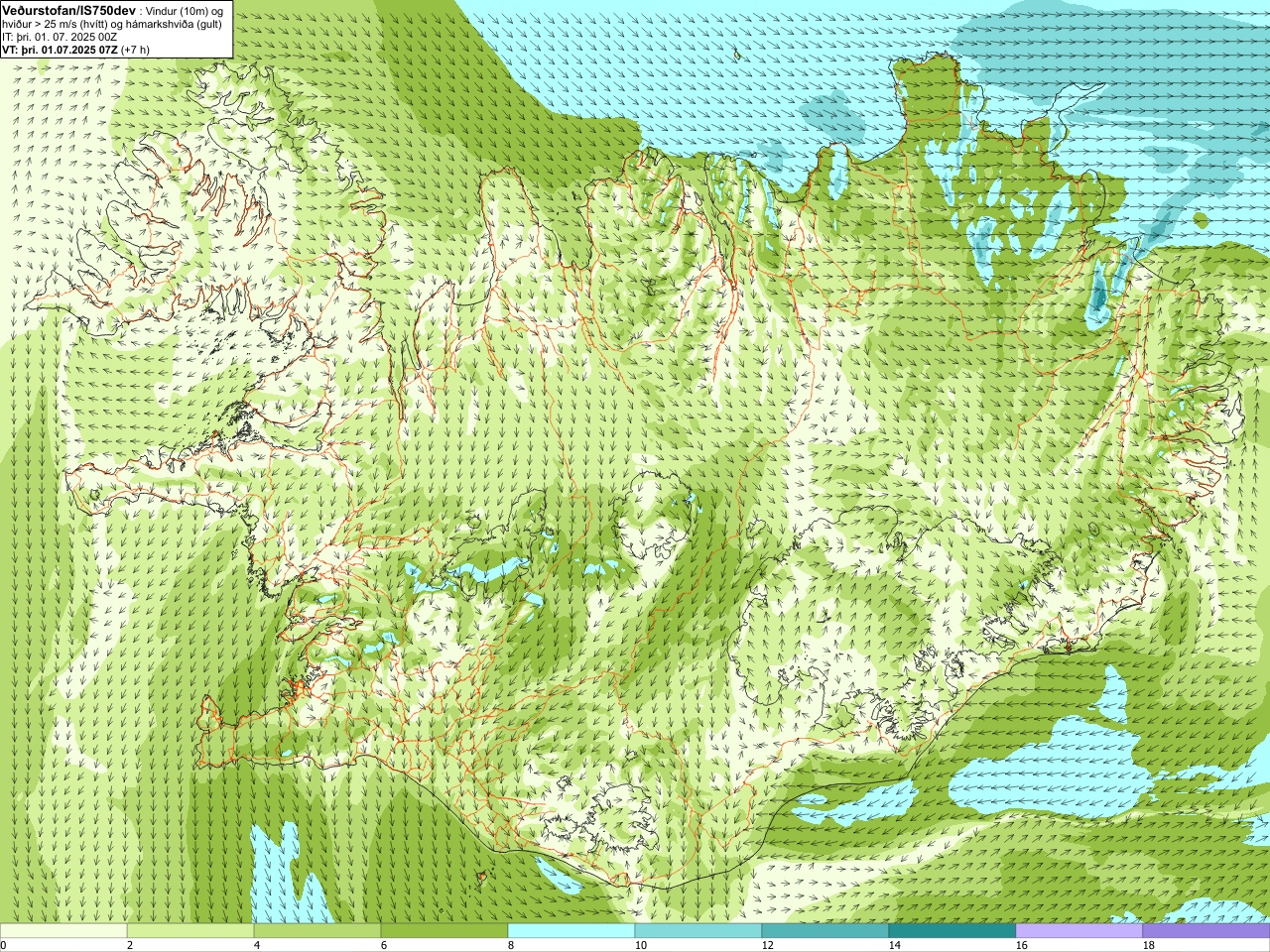
Task: Click the legend tick label "18"
Action: [1148, 945]
